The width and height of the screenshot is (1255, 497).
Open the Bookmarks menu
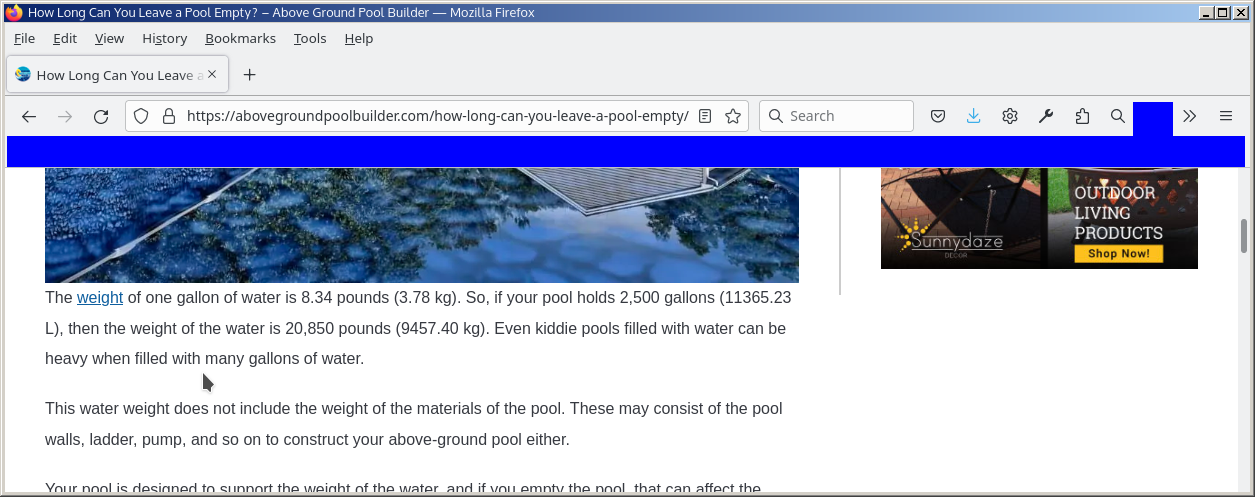point(240,38)
